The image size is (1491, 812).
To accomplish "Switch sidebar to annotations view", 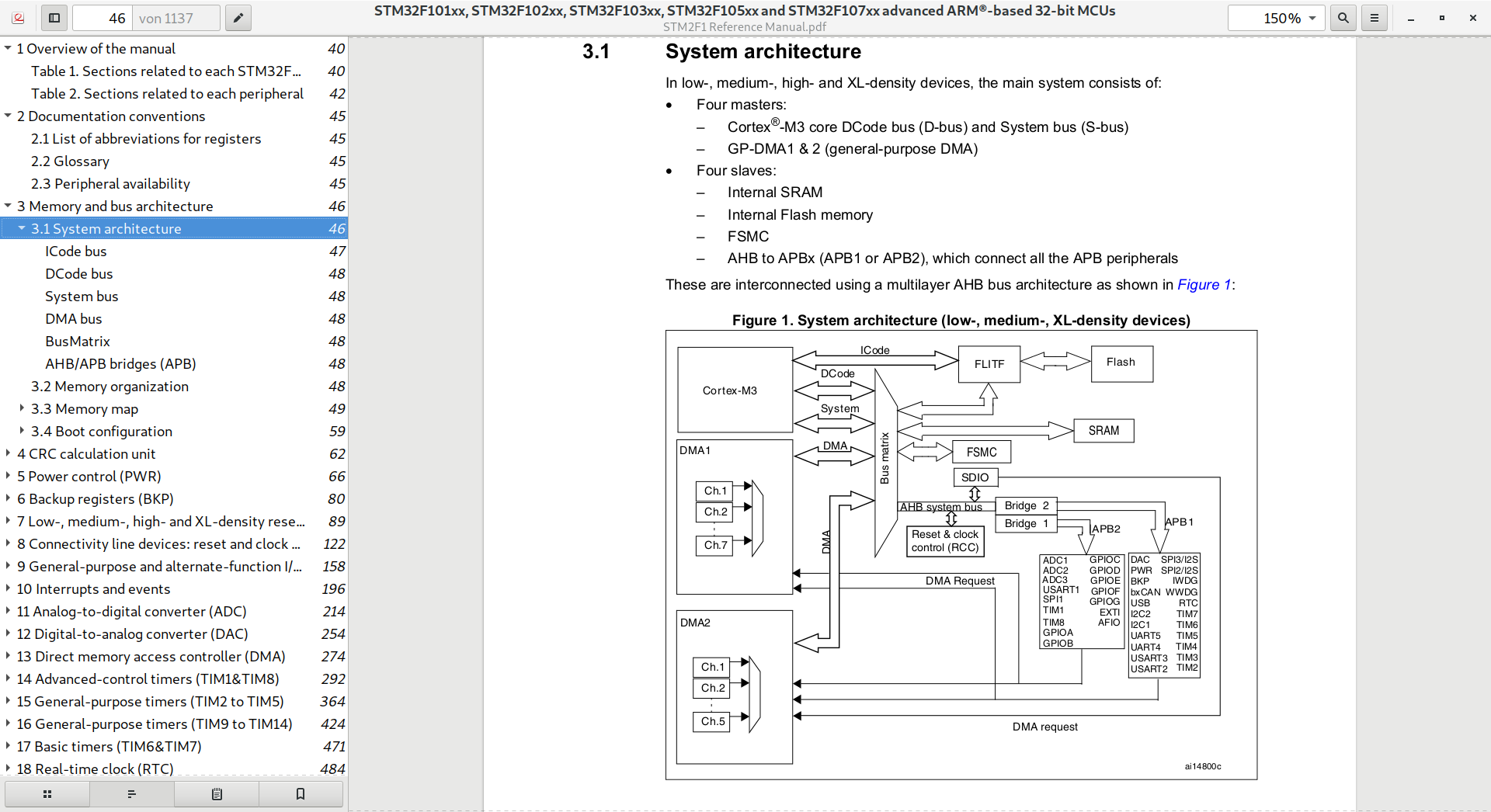I will click(217, 794).
